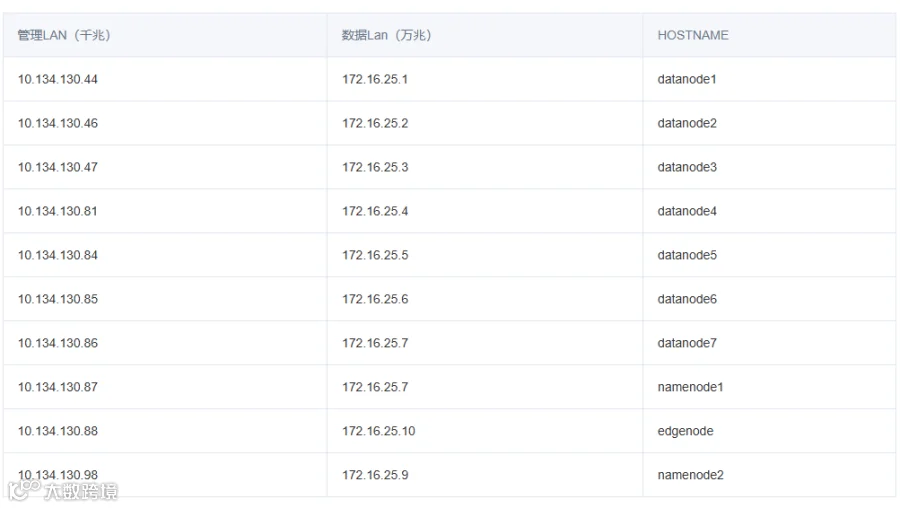Select the 10.134.130.44 cell
Screen dimensions: 900x508
[165, 79]
